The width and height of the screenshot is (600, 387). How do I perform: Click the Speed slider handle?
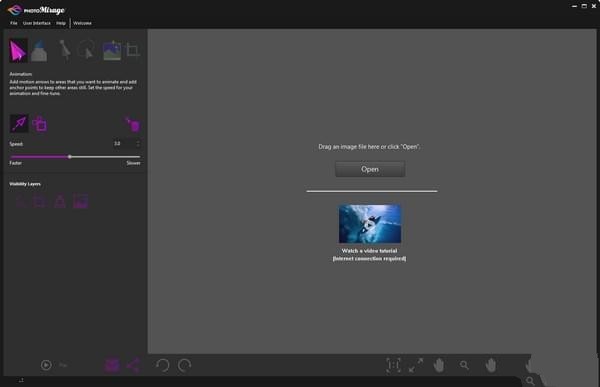tap(70, 157)
